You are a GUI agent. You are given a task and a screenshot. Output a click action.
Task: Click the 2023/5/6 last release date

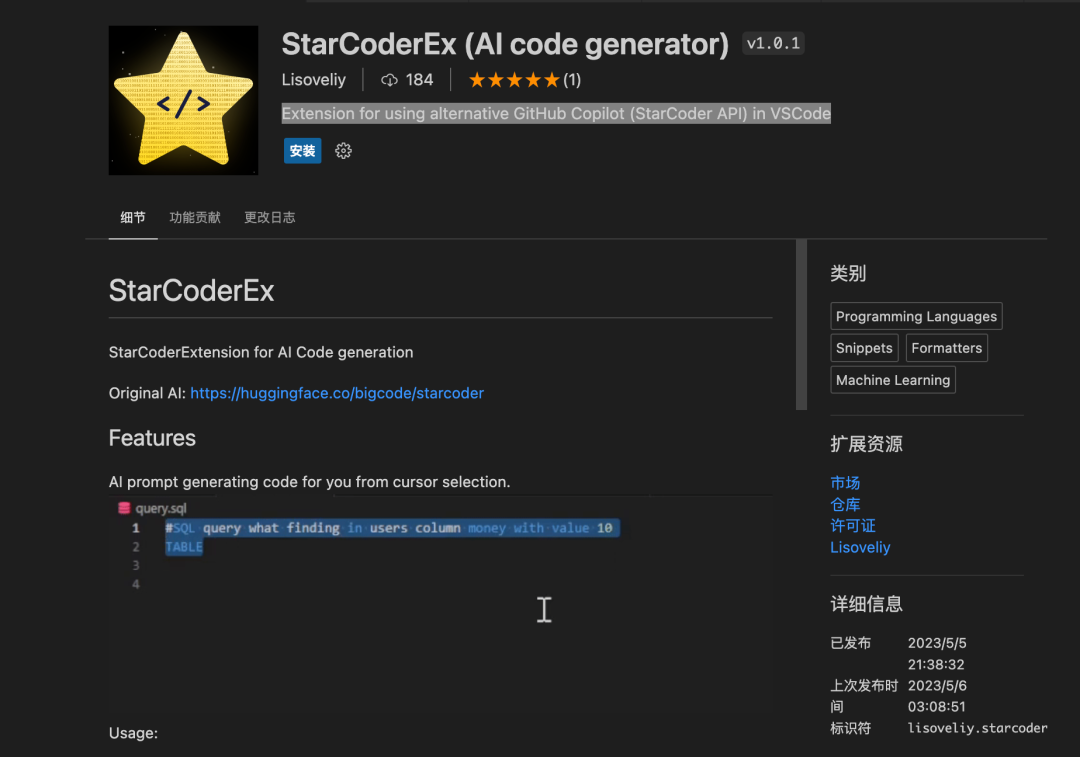[x=937, y=686]
